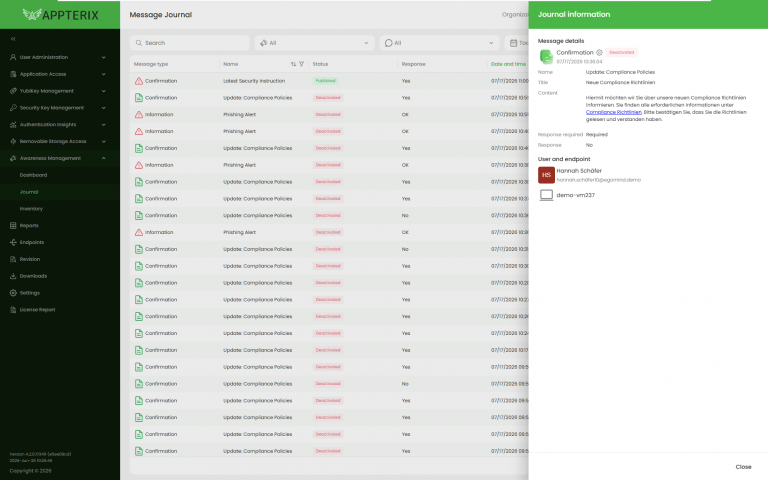Open License Report via its document icon

13,310
